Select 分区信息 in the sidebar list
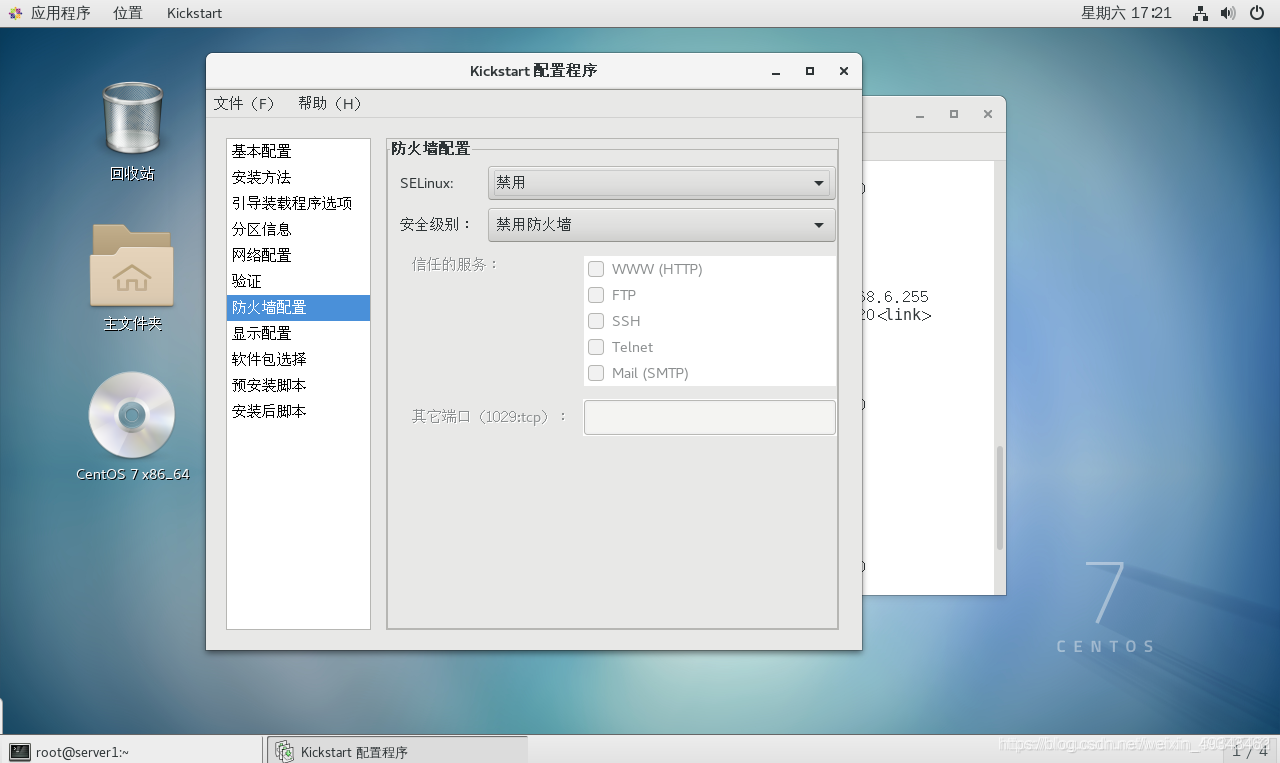The width and height of the screenshot is (1280, 763). pyautogui.click(x=298, y=229)
